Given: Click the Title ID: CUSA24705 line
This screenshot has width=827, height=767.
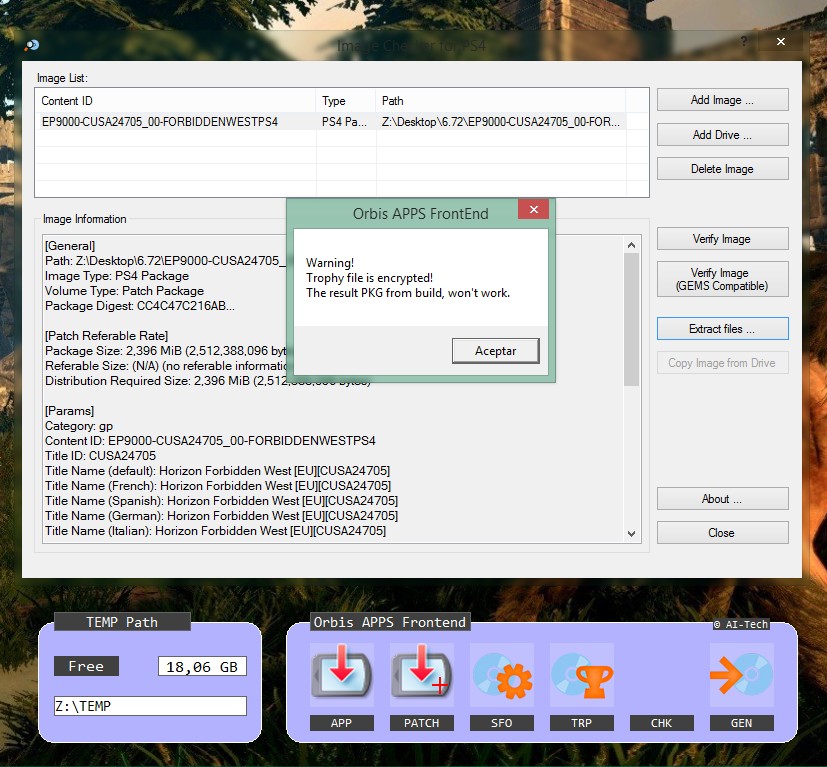Looking at the screenshot, I should tap(101, 455).
